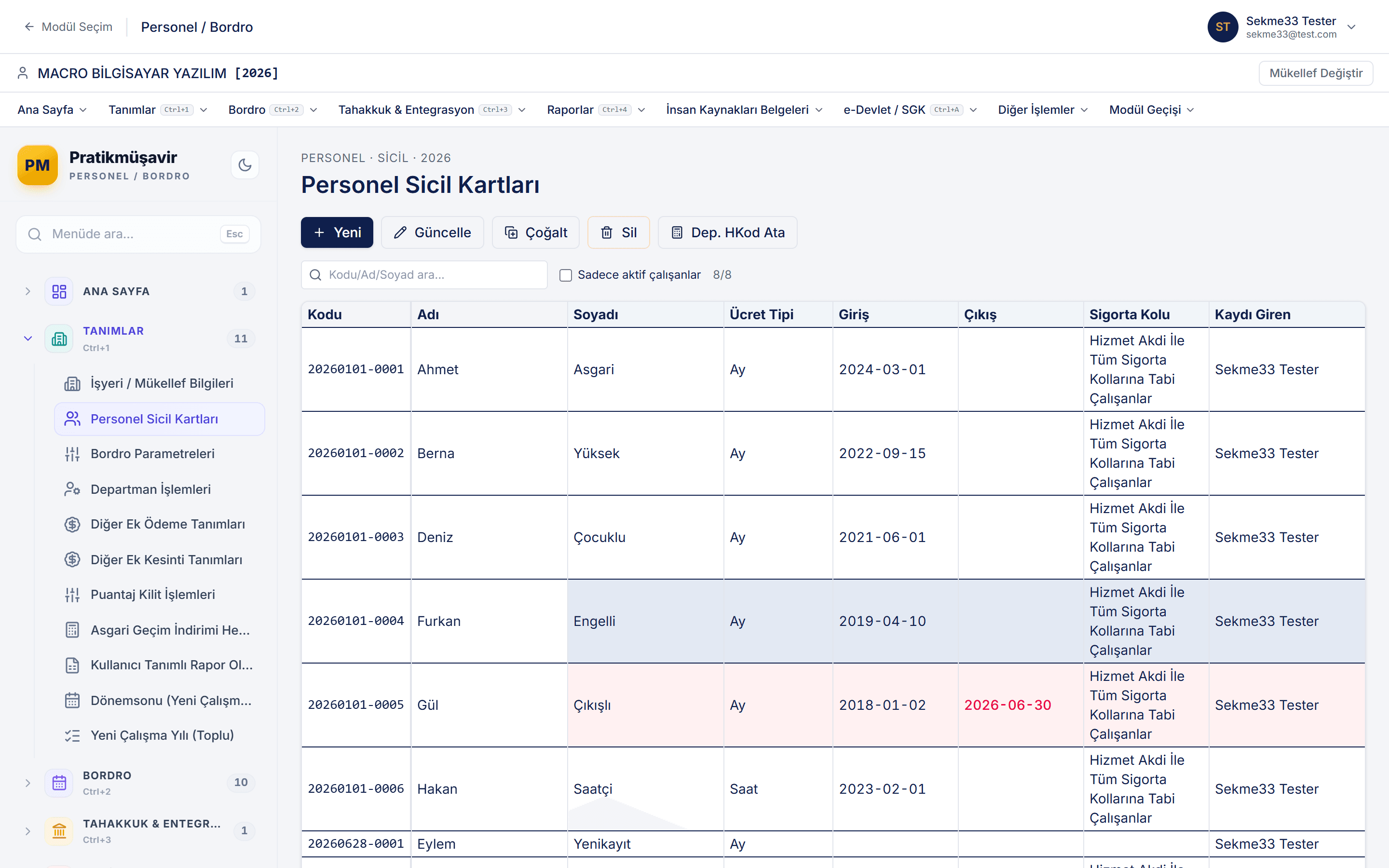The image size is (1389, 868).
Task: Open the Ana Sayfa top menu dropdown
Action: (52, 109)
